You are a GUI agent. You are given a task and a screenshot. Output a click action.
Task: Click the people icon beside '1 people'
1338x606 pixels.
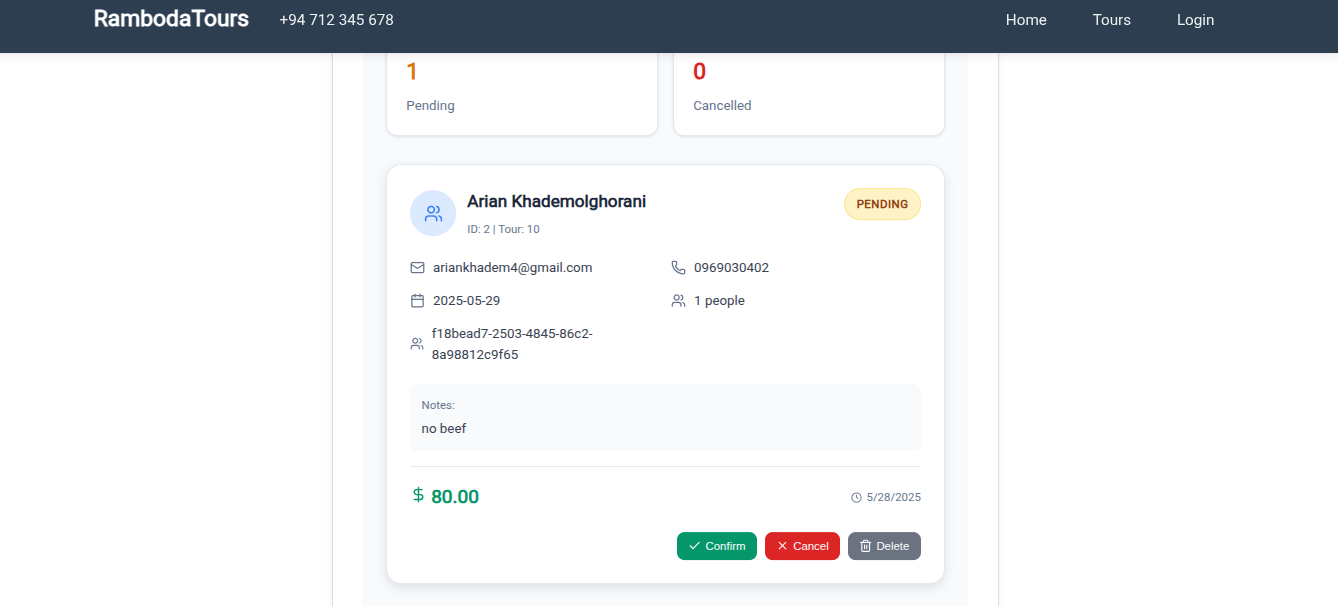[679, 300]
